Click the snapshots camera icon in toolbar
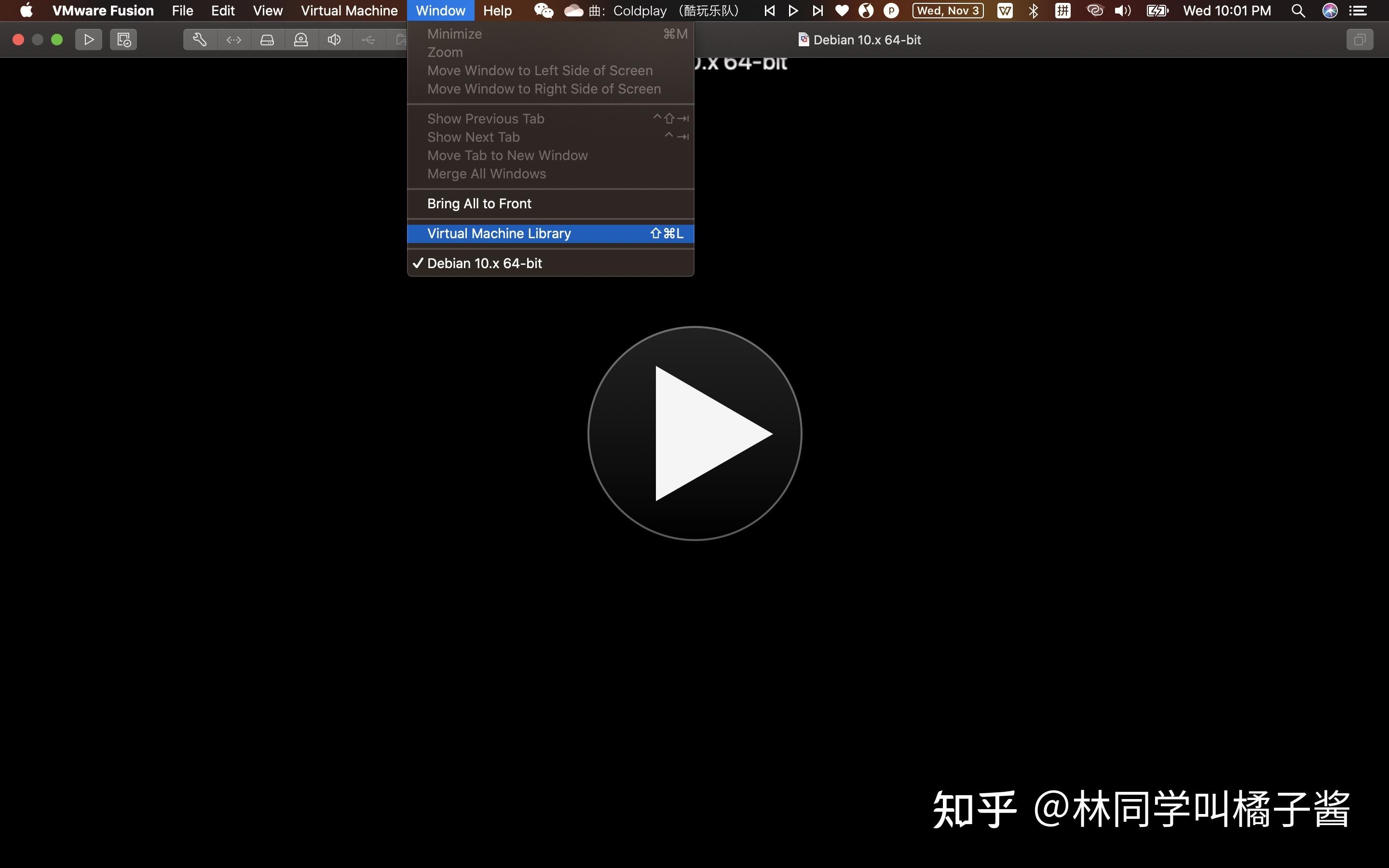 point(402,40)
